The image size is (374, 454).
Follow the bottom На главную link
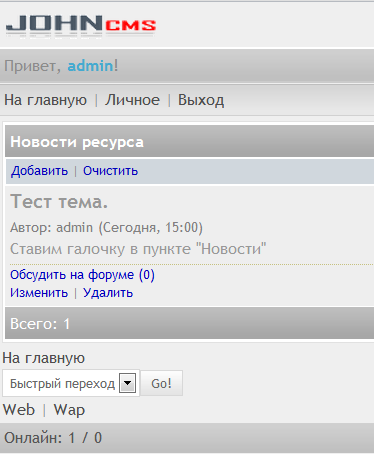coord(44,358)
